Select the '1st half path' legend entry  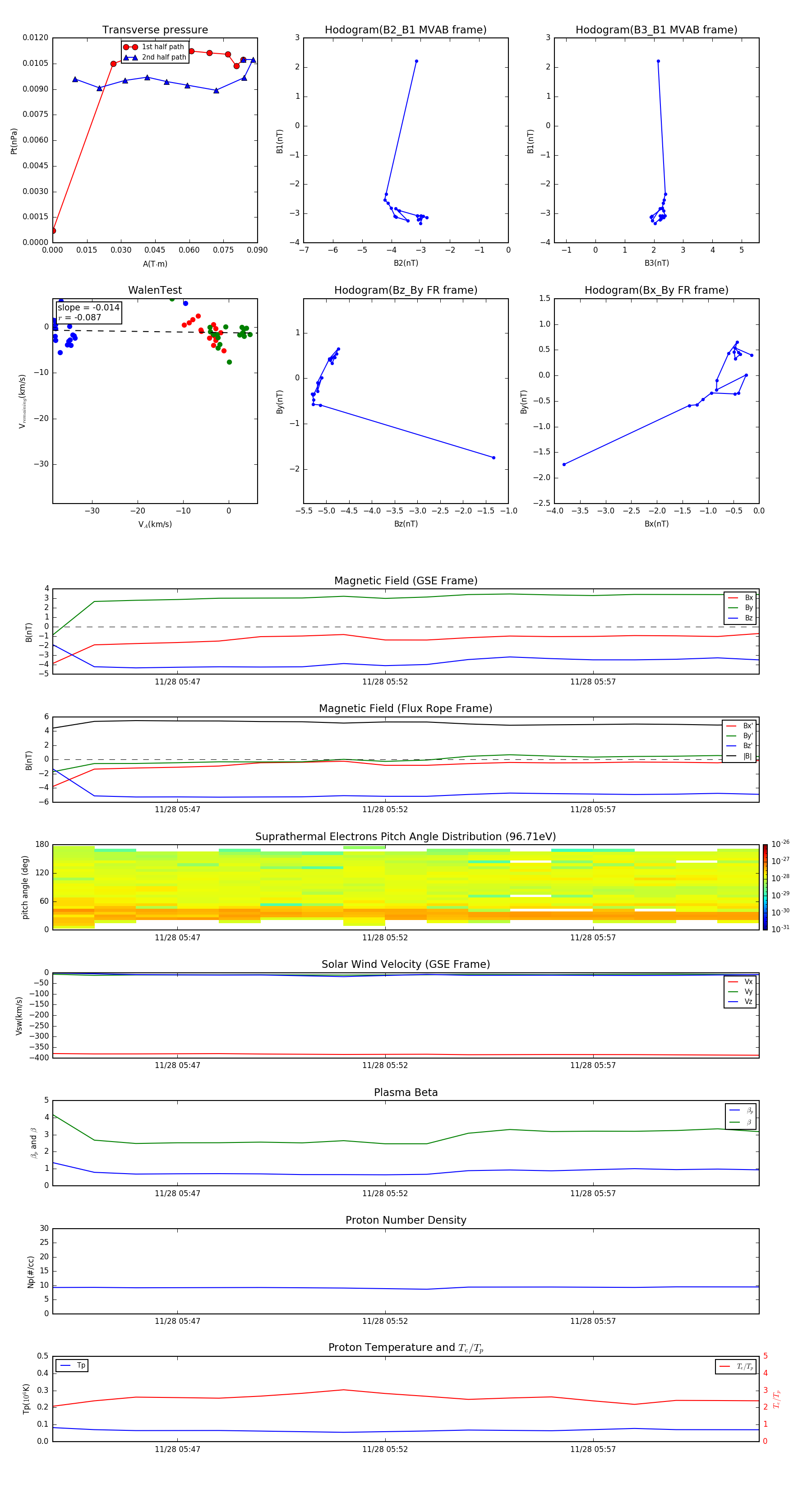click(x=154, y=47)
